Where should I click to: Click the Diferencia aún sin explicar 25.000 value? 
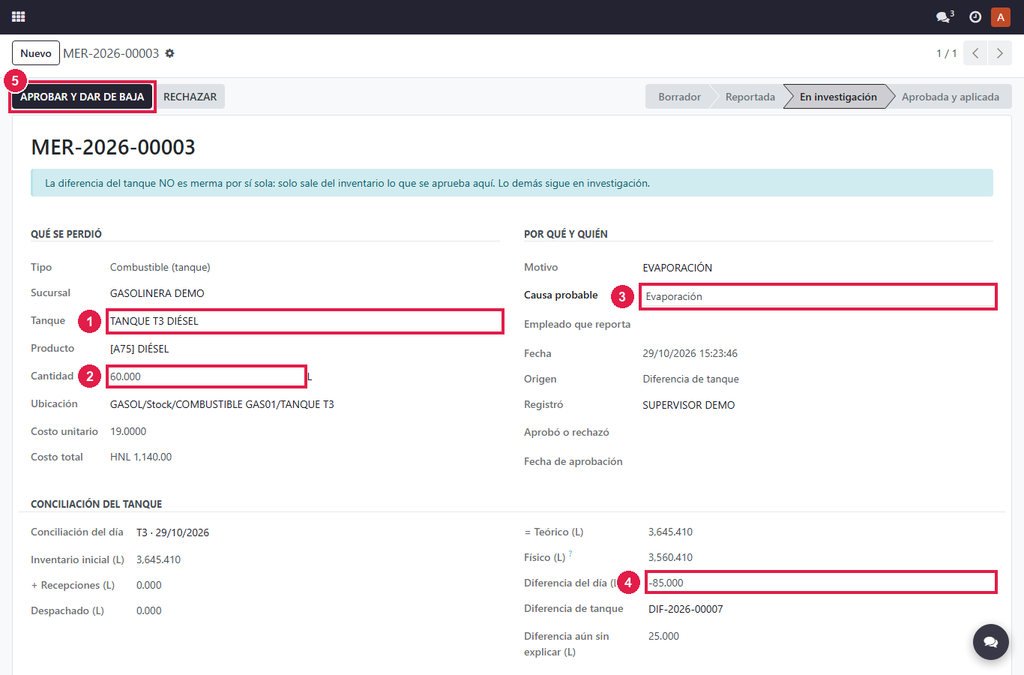click(x=664, y=636)
